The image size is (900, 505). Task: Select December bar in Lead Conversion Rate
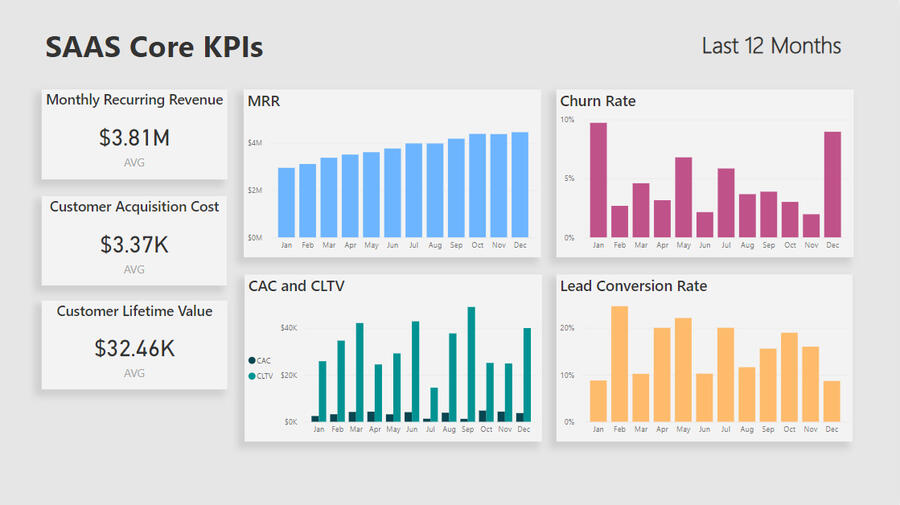coord(832,401)
